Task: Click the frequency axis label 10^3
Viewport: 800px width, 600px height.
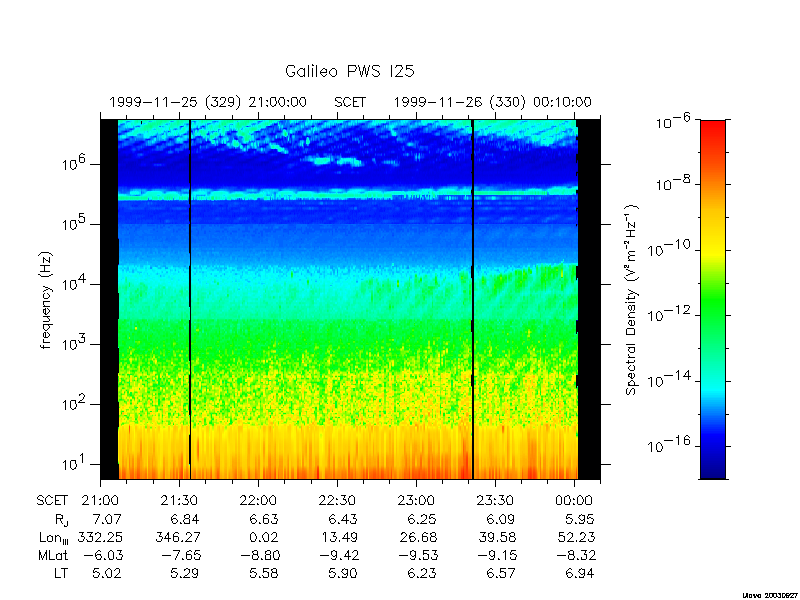Action: click(75, 344)
